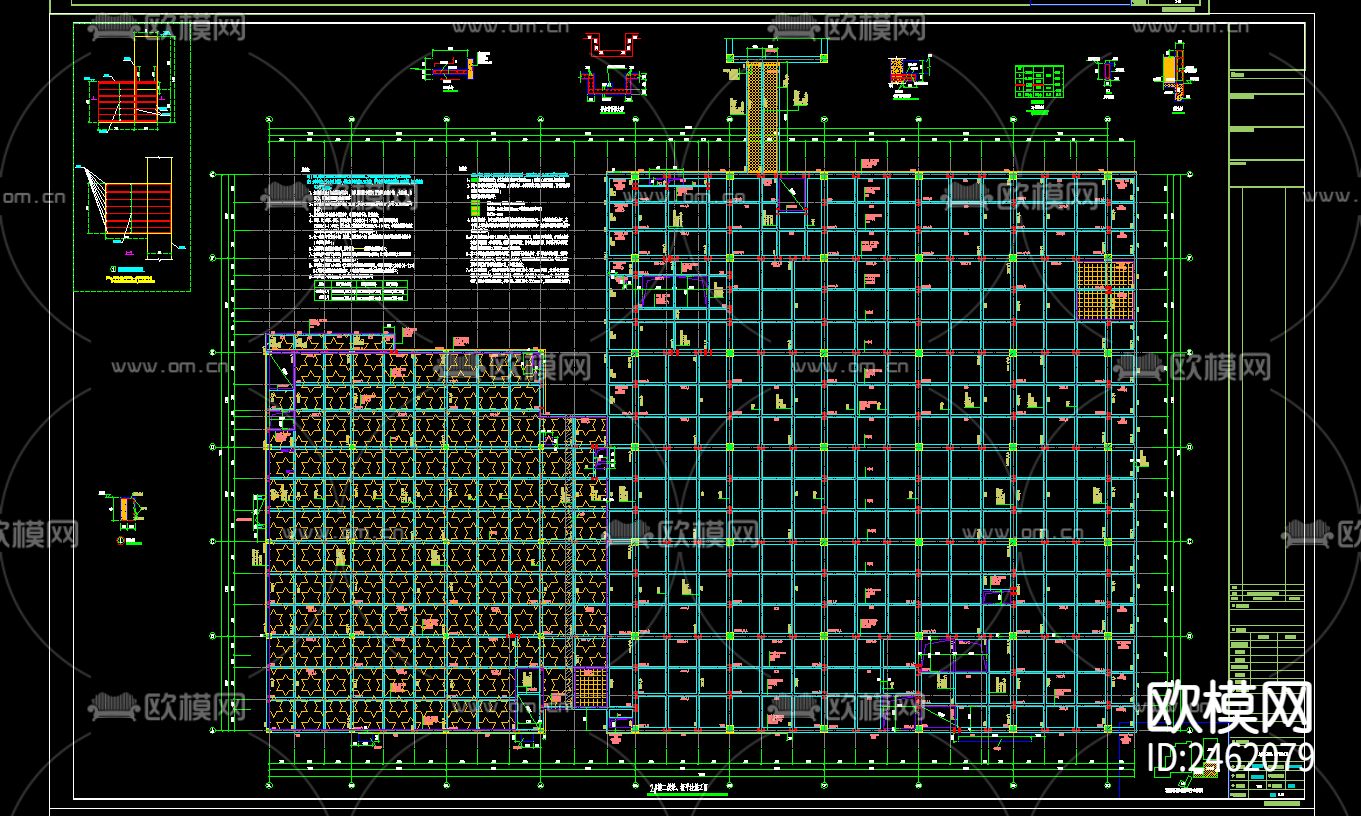The width and height of the screenshot is (1361, 816).
Task: Select the orange hatched square with red center
Action: [1106, 290]
